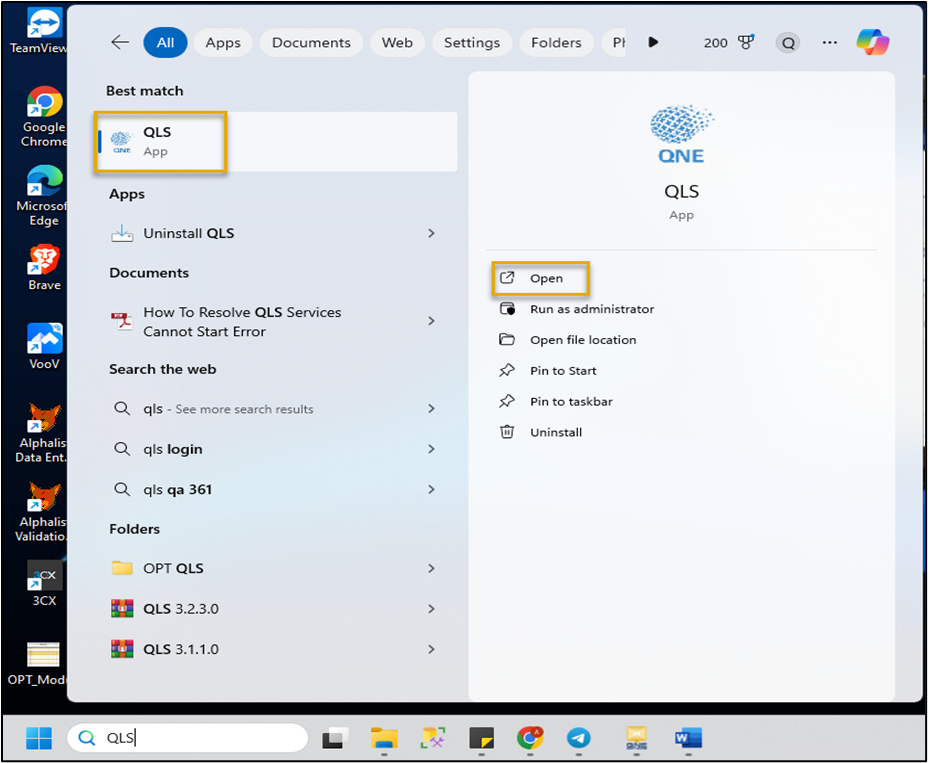The image size is (928, 763).
Task: Open Copilot icon in search panel
Action: (873, 43)
